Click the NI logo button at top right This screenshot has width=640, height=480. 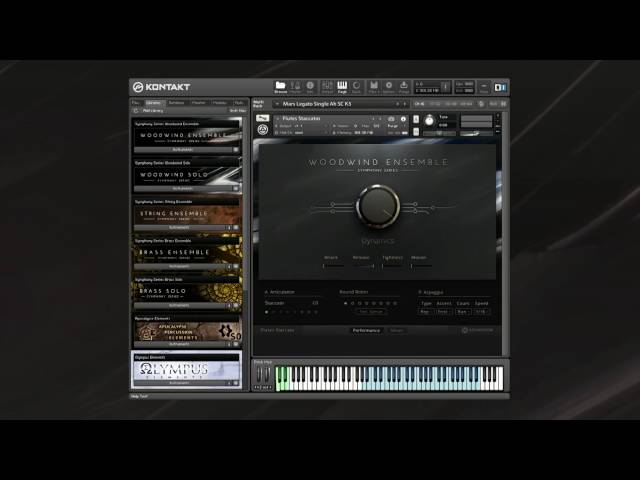tap(500, 87)
